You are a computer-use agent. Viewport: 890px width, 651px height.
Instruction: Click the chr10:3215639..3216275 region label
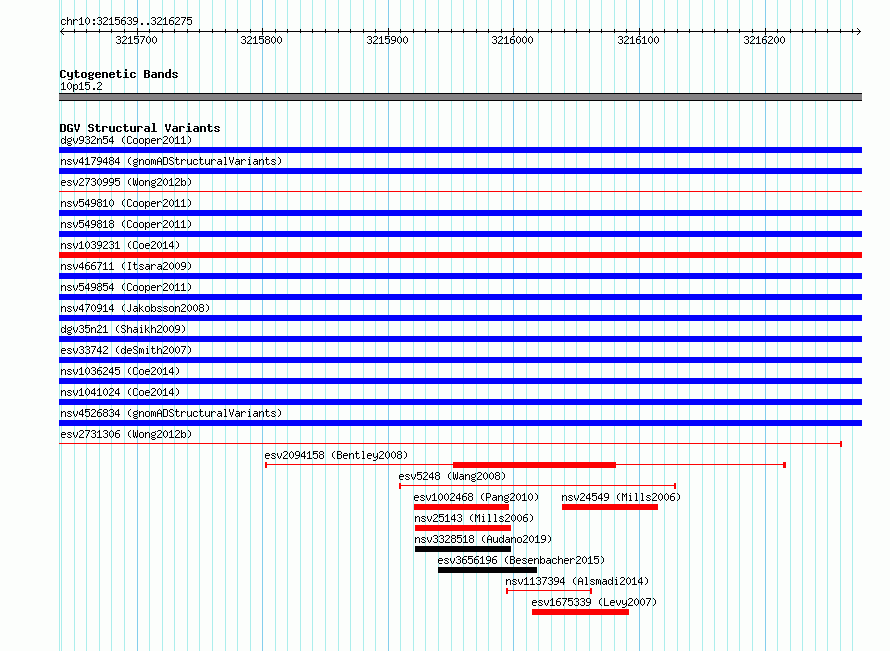pyautogui.click(x=127, y=21)
